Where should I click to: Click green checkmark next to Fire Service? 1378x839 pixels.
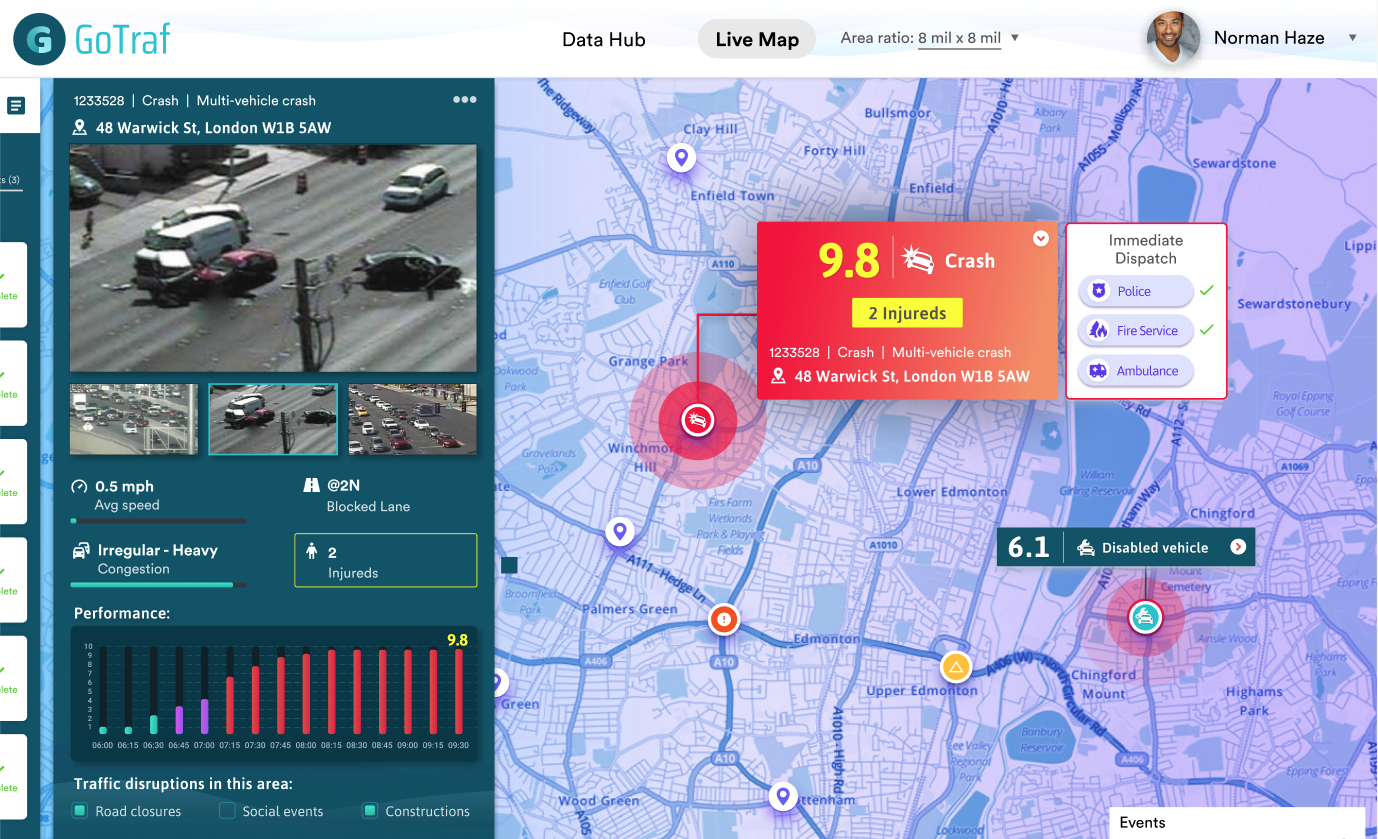(1207, 329)
